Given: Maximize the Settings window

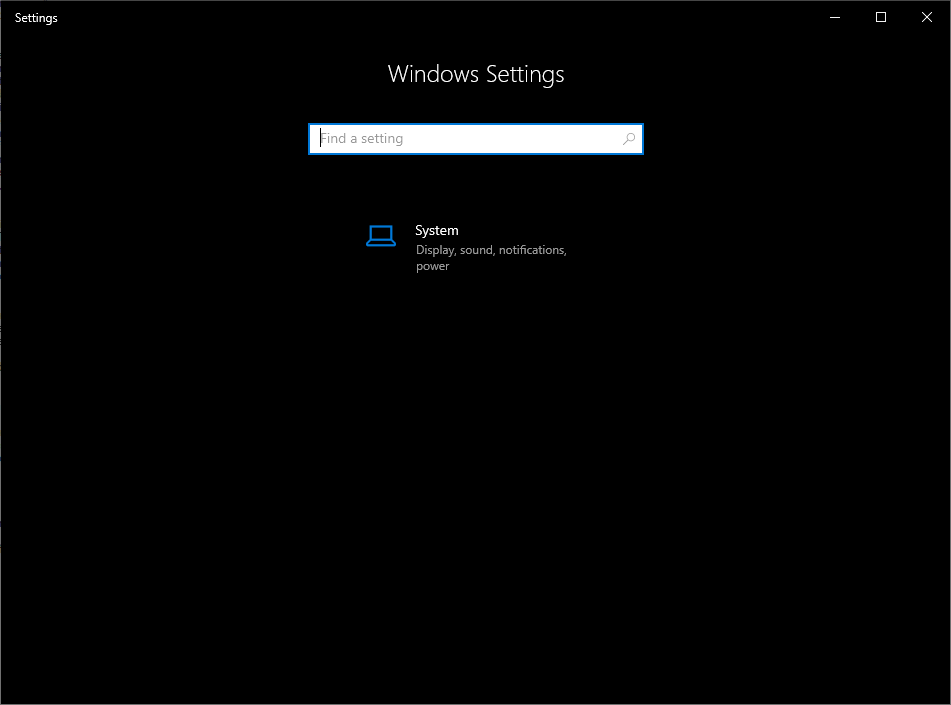Looking at the screenshot, I should coord(881,18).
